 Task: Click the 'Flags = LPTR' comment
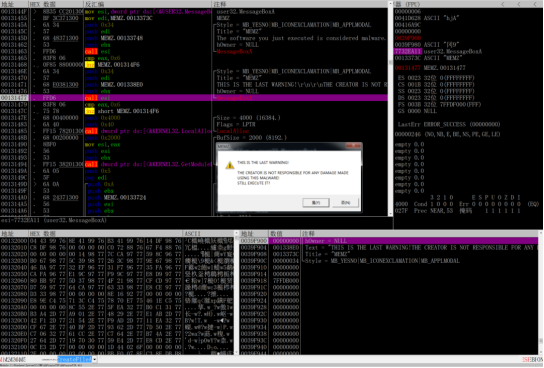click(x=236, y=125)
